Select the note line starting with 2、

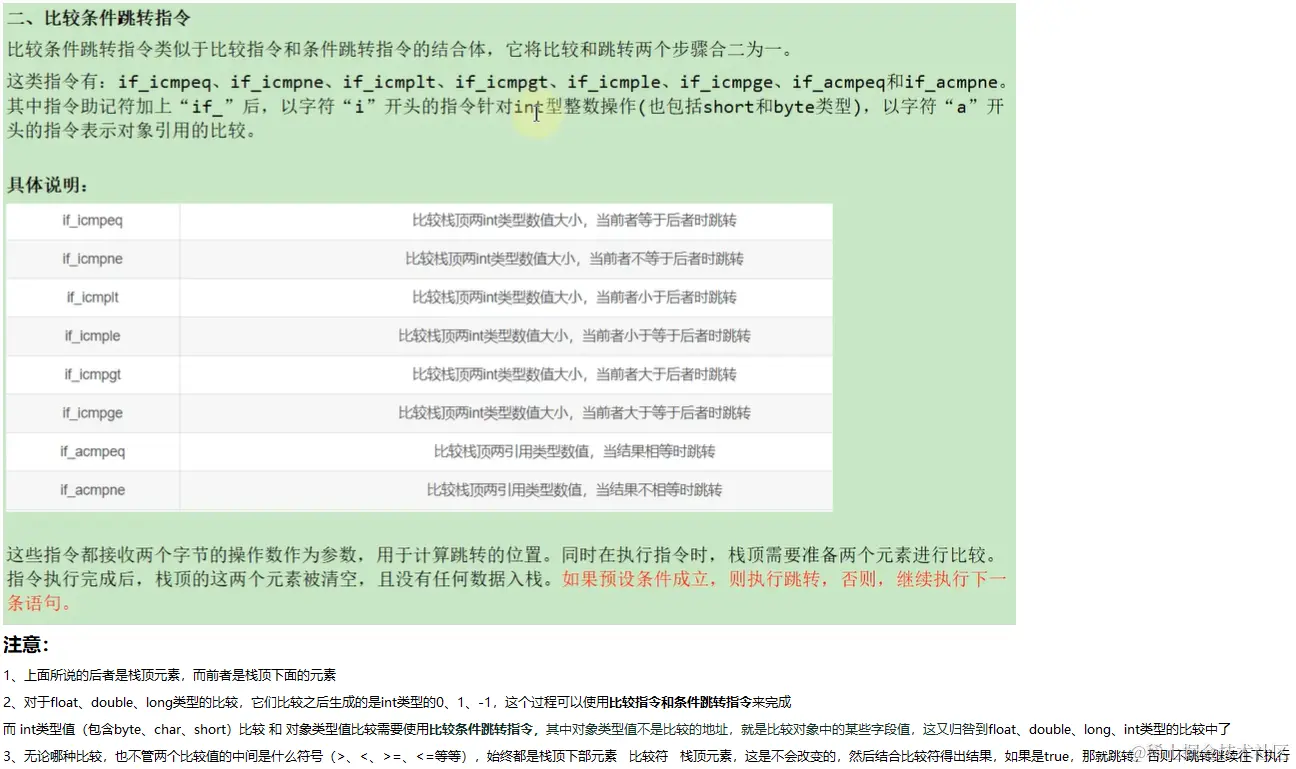[x=400, y=702]
